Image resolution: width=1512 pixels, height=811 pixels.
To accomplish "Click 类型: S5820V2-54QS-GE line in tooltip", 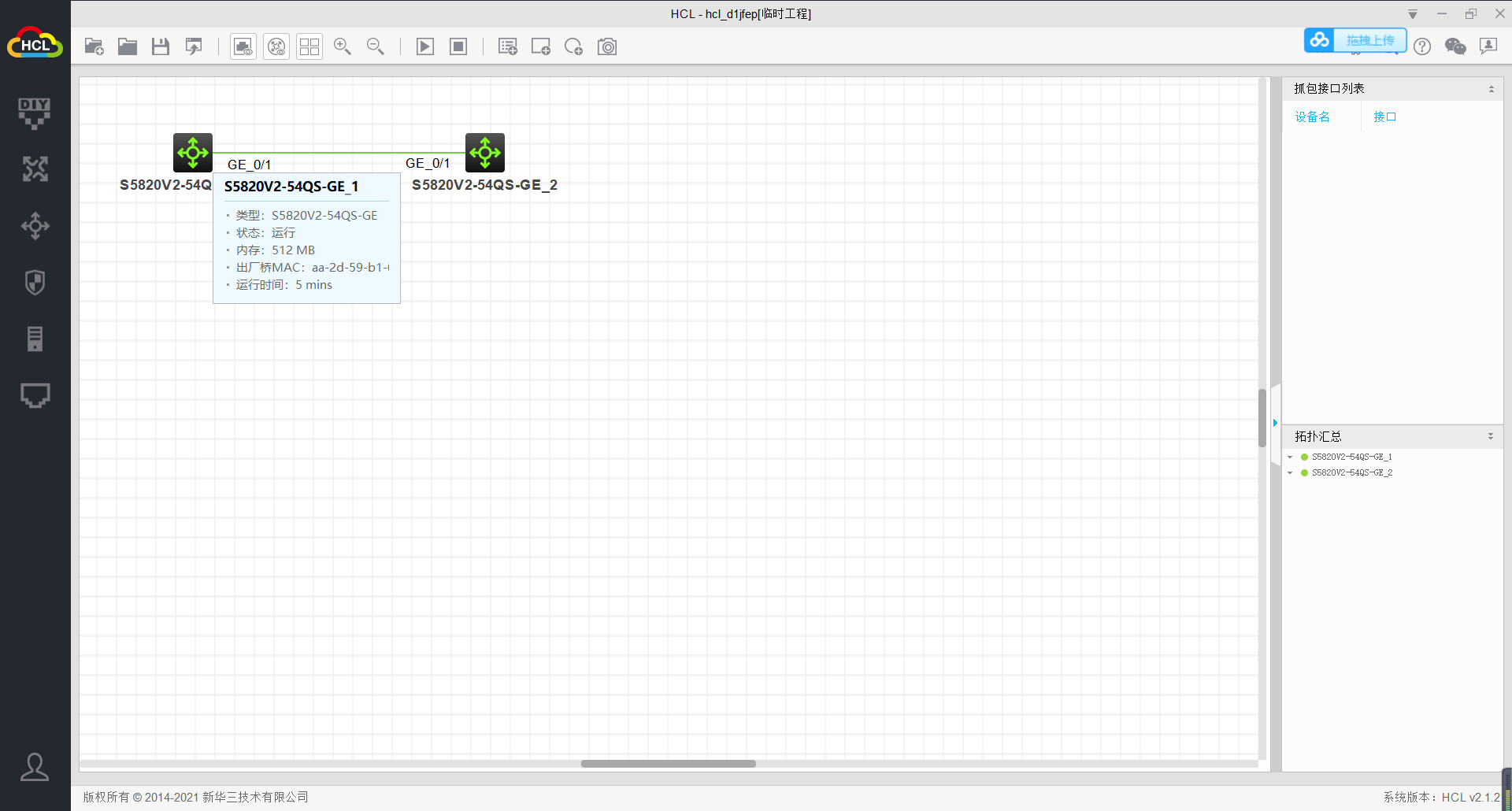I will click(x=306, y=216).
